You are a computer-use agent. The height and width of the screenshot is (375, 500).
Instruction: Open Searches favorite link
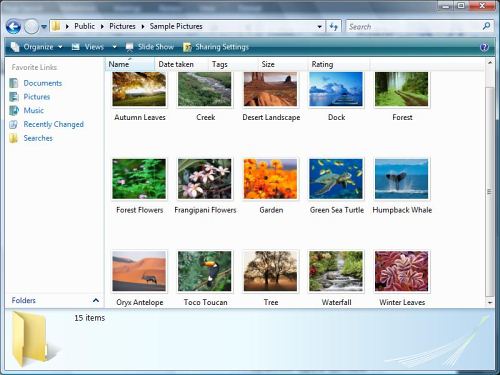38,138
